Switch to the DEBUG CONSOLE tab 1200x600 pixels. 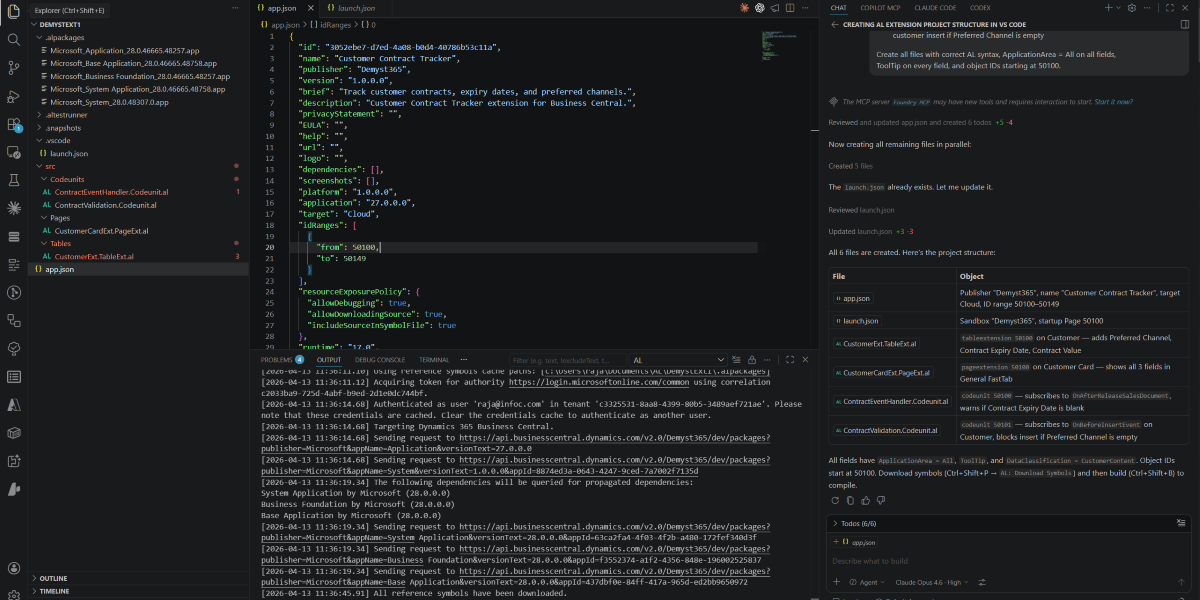click(x=380, y=360)
